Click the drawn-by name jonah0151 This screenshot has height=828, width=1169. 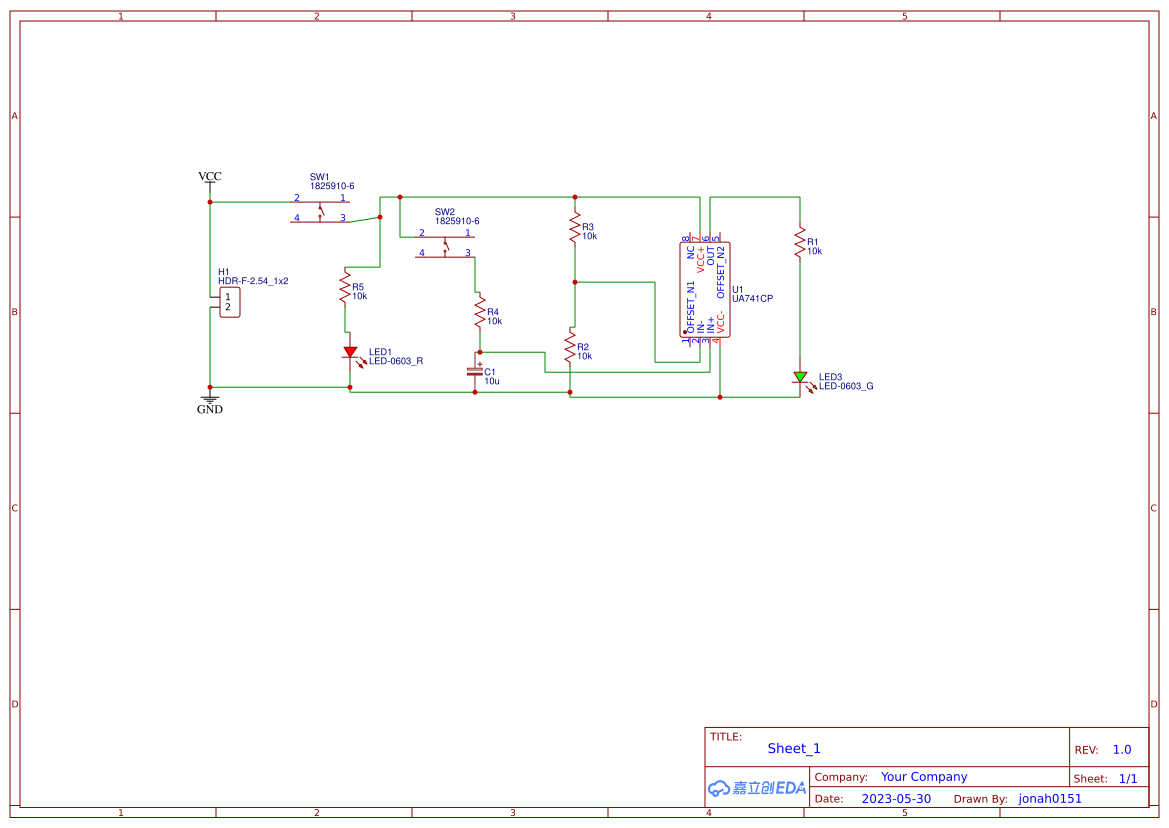1049,798
